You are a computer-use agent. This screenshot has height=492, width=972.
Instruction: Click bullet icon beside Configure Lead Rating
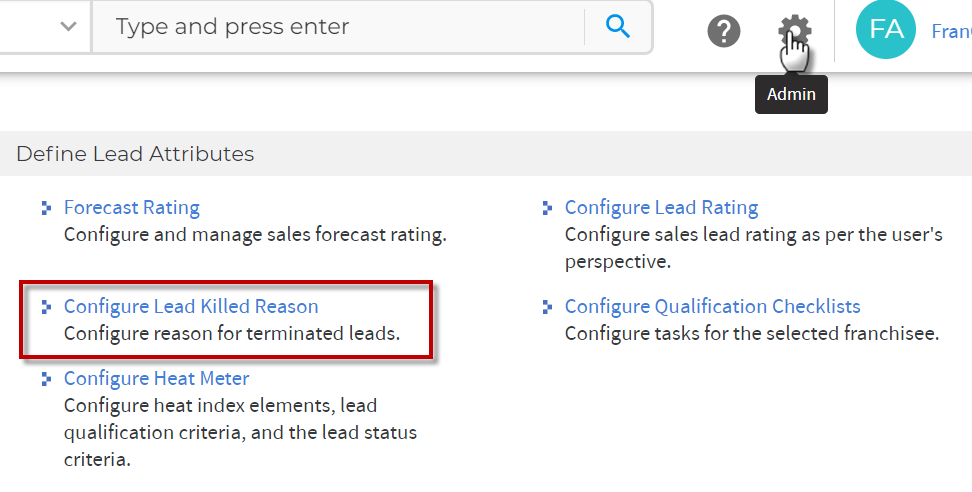pos(547,208)
